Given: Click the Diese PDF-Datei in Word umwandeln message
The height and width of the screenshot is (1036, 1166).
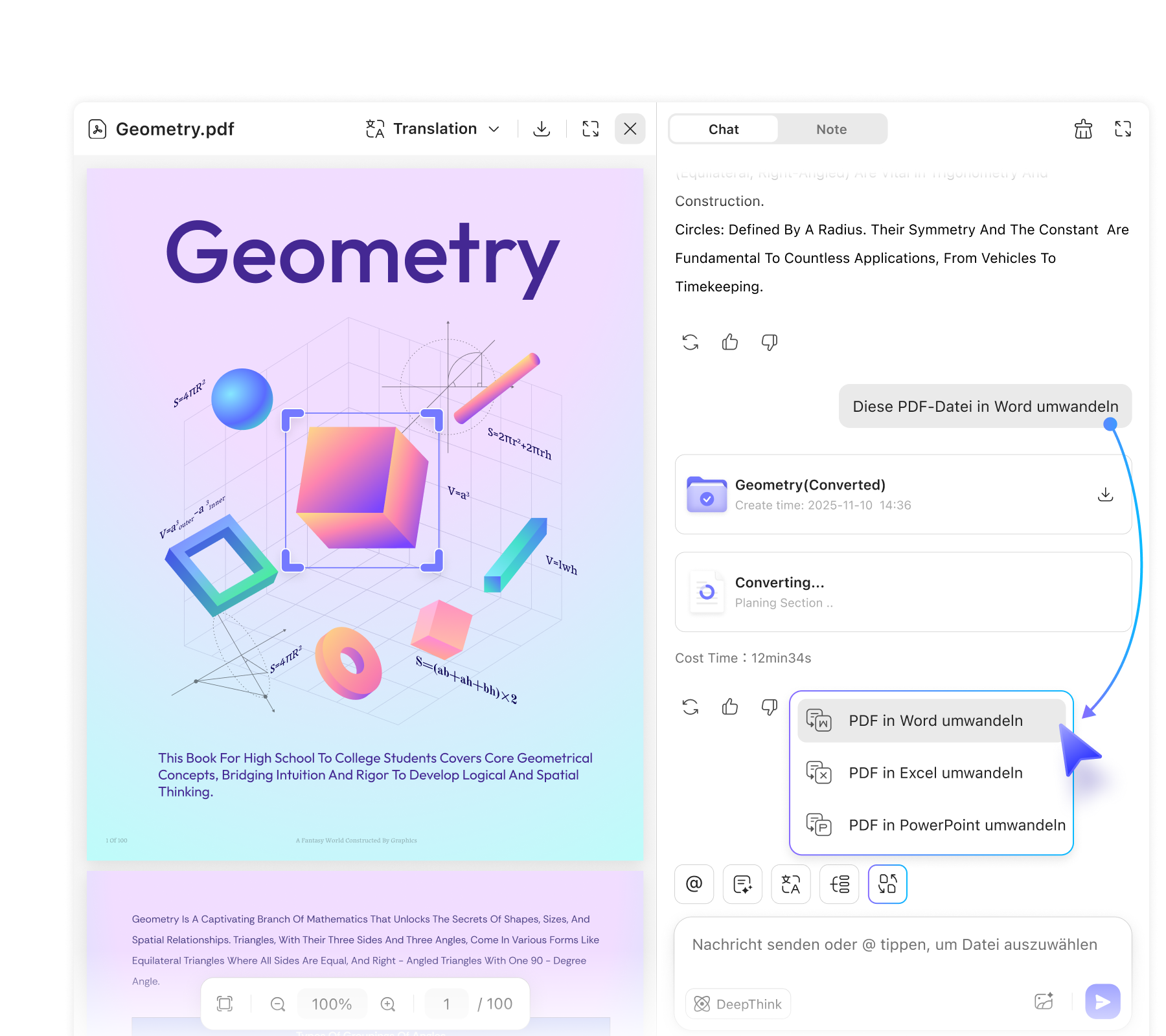Looking at the screenshot, I should pyautogui.click(x=985, y=407).
